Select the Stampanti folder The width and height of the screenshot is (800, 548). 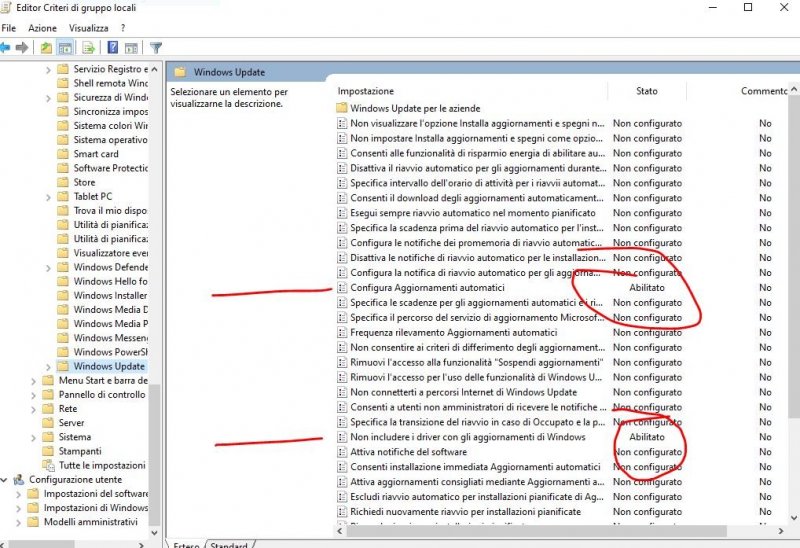(80, 451)
